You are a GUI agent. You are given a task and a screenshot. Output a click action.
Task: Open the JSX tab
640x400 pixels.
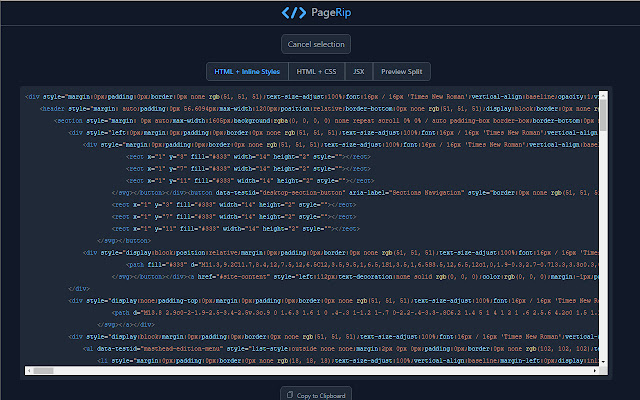coord(359,71)
